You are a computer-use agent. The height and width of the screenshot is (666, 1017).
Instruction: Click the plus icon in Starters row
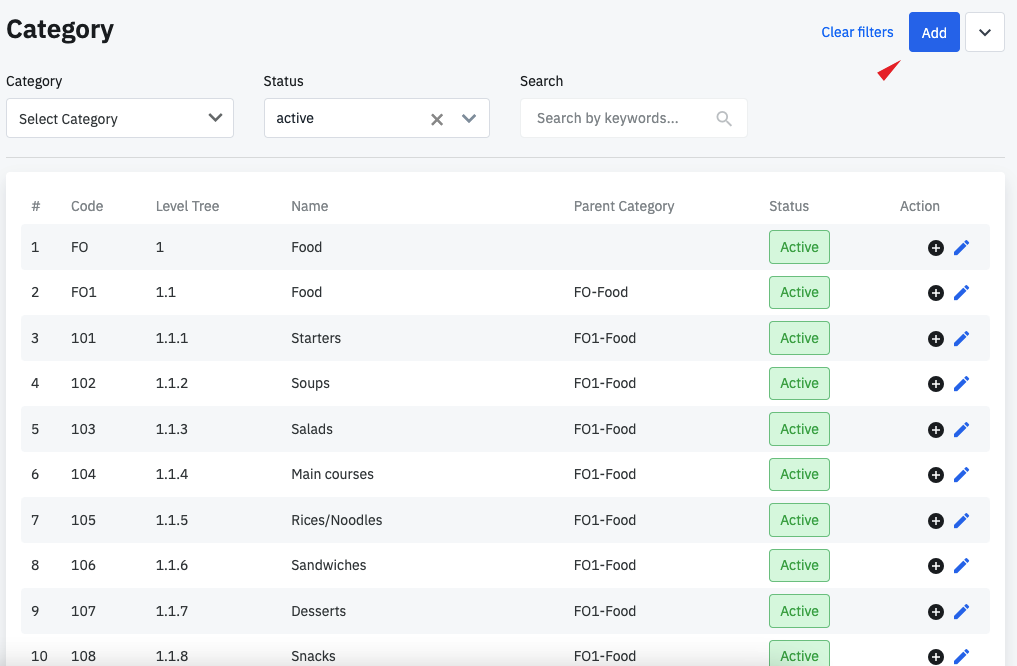(936, 339)
